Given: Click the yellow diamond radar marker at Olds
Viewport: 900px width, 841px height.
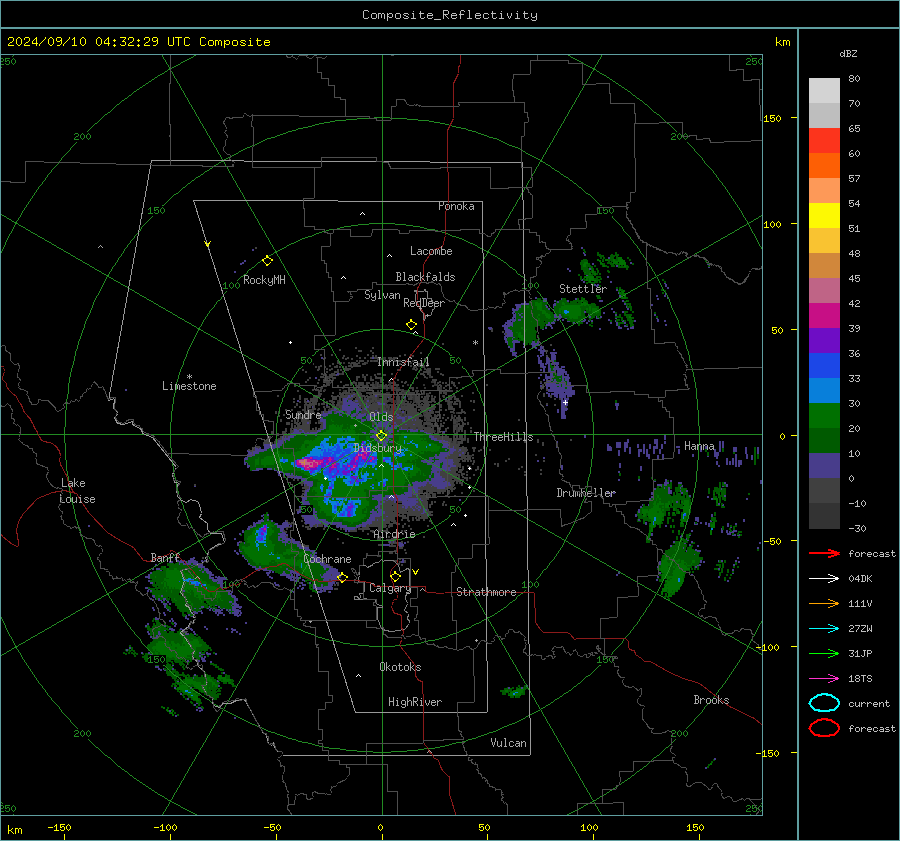Looking at the screenshot, I should (381, 436).
